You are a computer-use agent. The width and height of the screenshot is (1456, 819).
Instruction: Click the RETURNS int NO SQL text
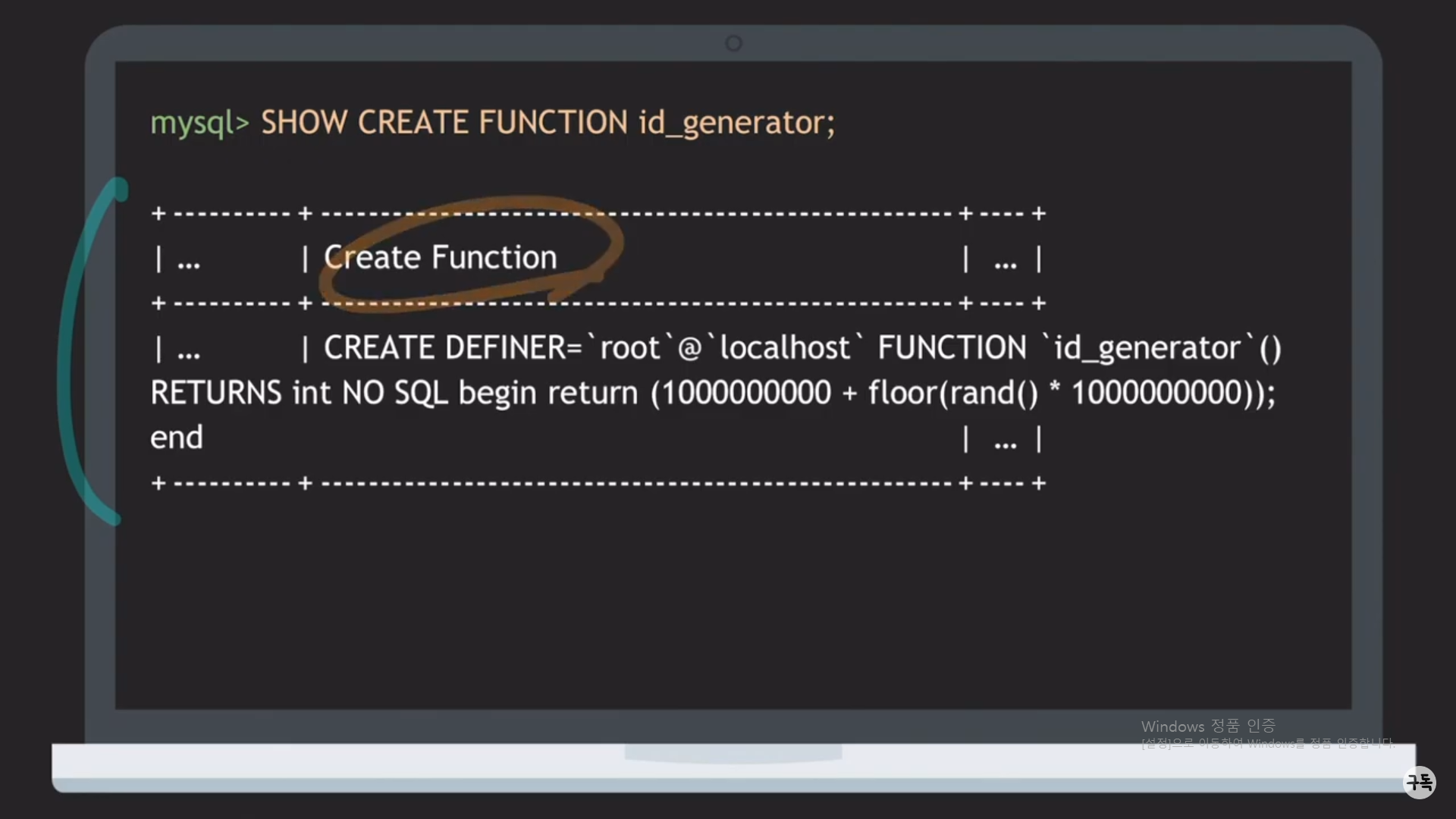pos(298,393)
